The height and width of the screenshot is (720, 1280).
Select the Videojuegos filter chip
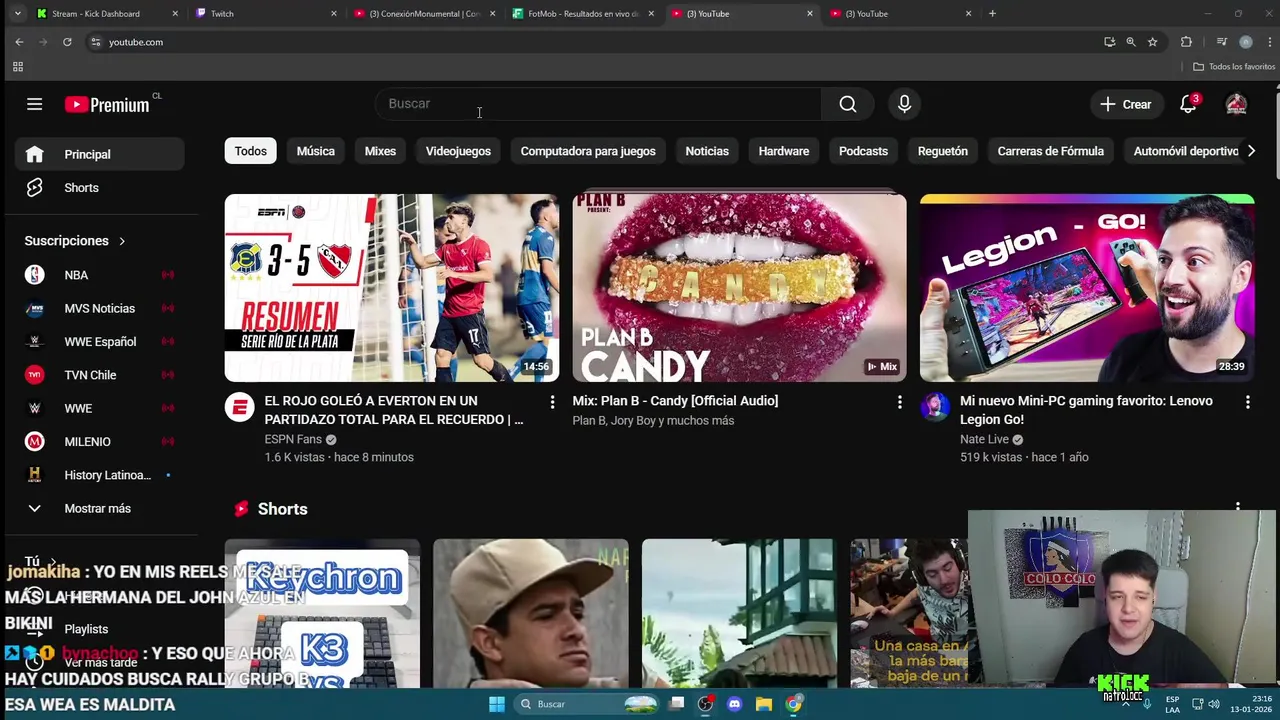point(458,151)
